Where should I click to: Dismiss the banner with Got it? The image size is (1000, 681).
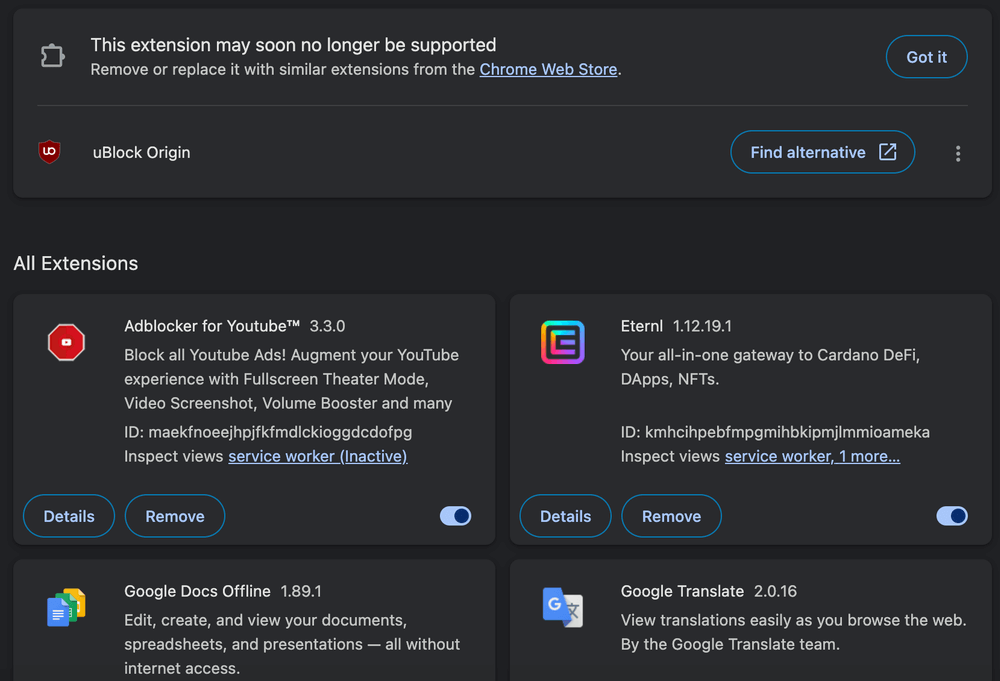point(926,57)
